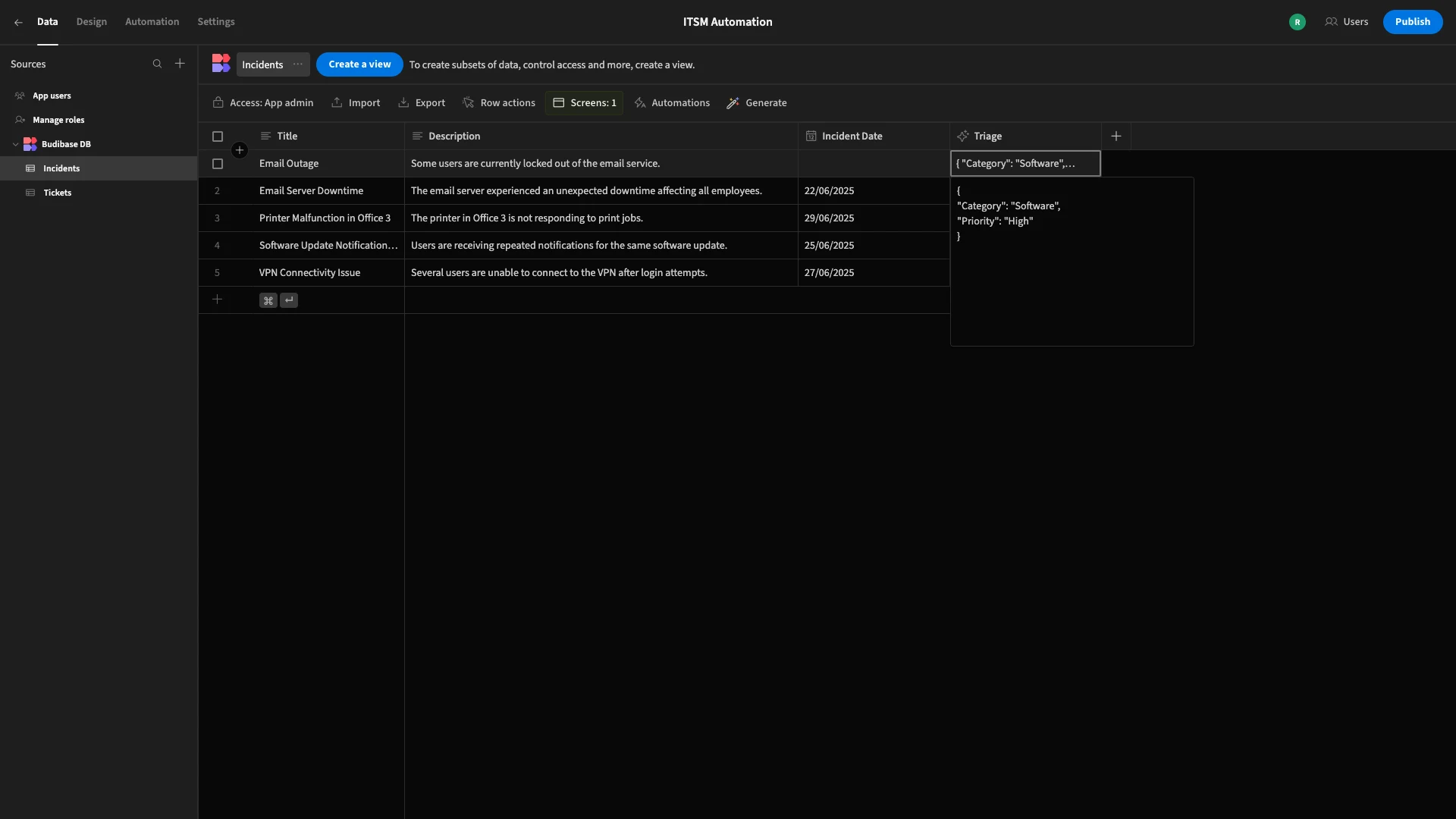This screenshot has height=819, width=1456.
Task: Collapse the Budibase DB tree
Action: (x=15, y=144)
